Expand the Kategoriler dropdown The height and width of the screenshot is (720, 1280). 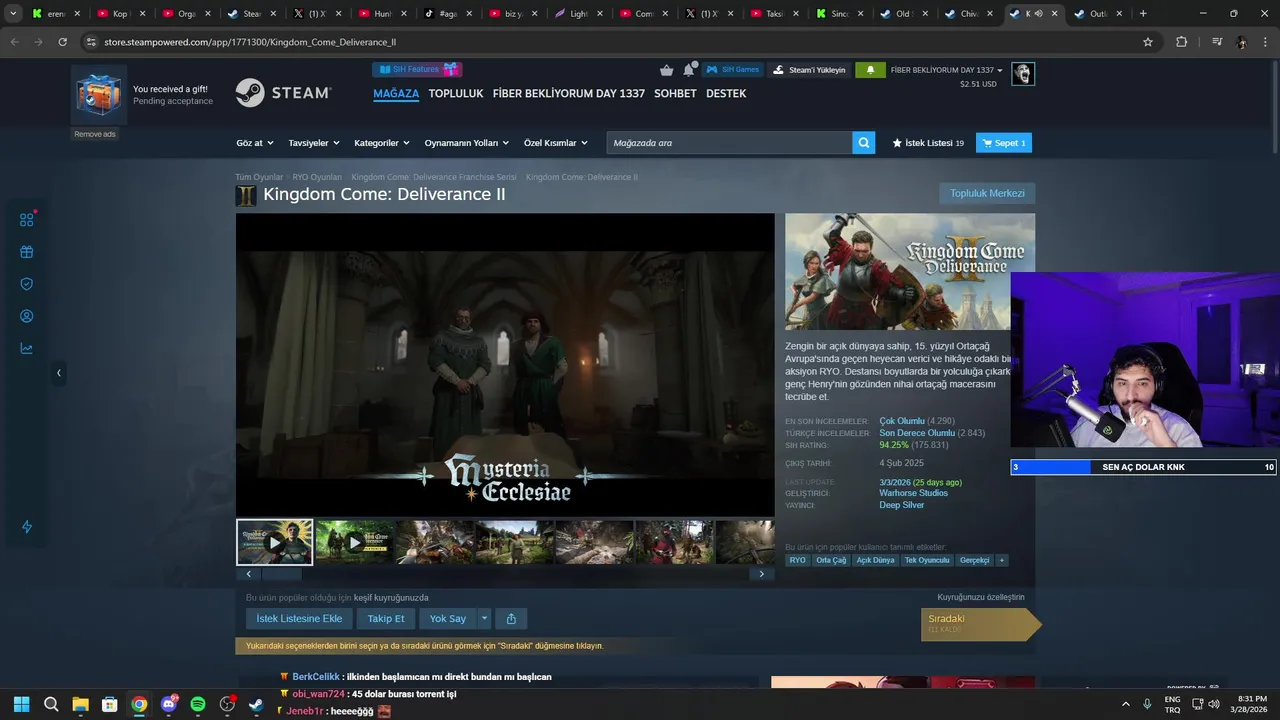(x=381, y=143)
